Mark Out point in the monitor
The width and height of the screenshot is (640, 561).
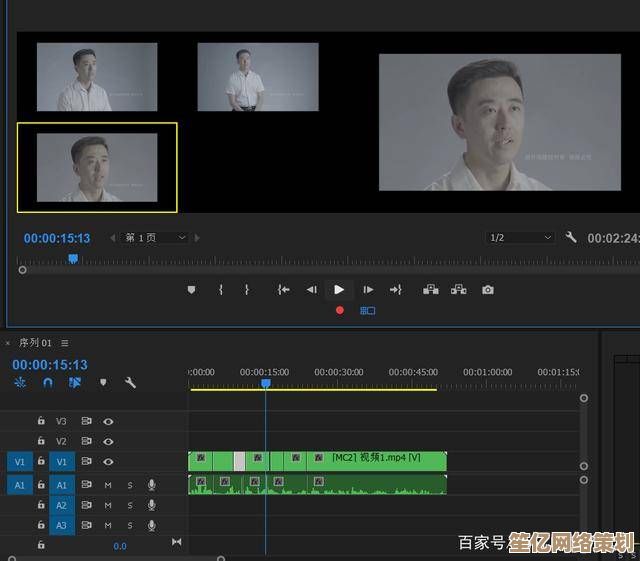(247, 290)
